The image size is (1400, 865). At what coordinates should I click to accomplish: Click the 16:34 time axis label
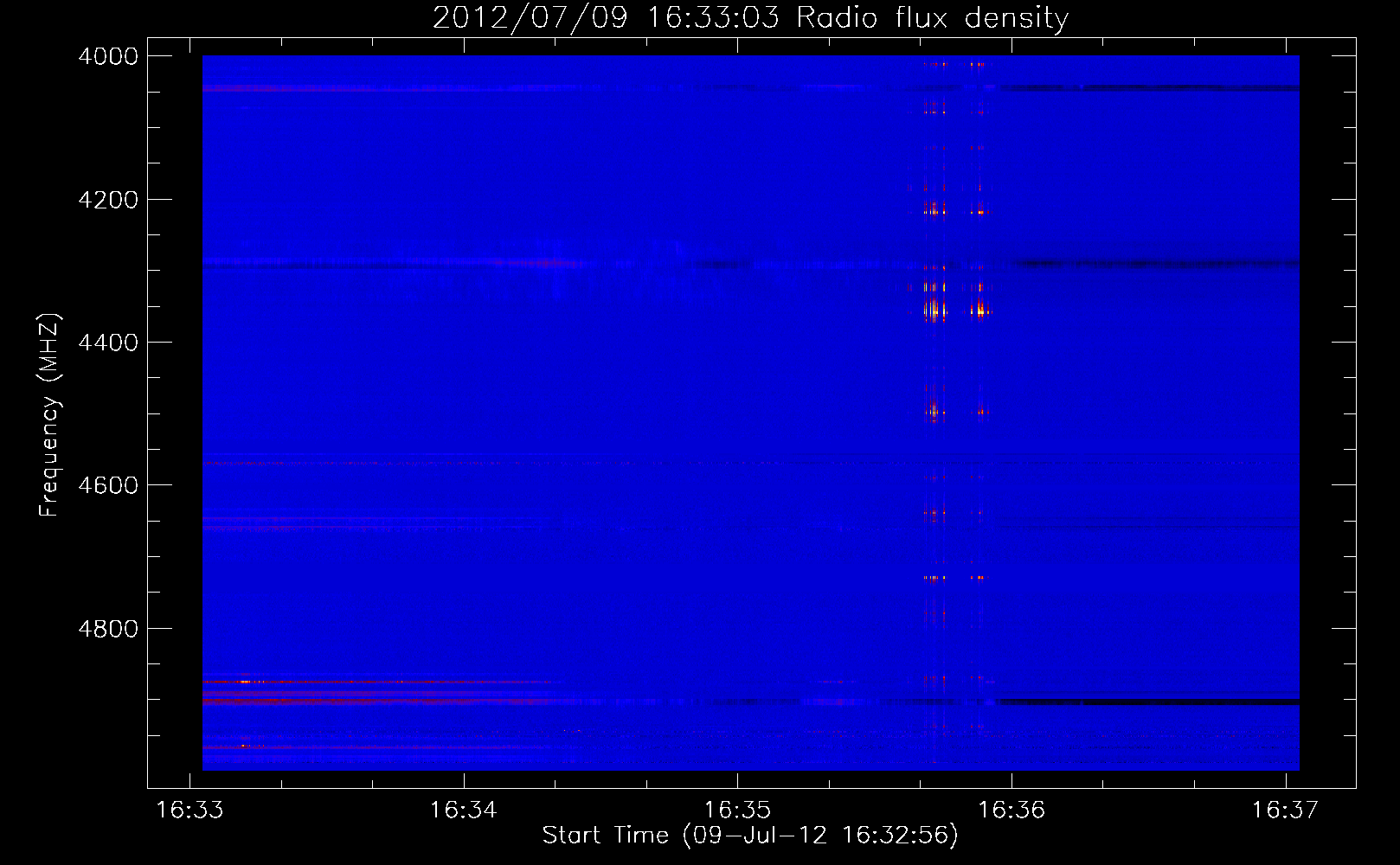coord(464,810)
